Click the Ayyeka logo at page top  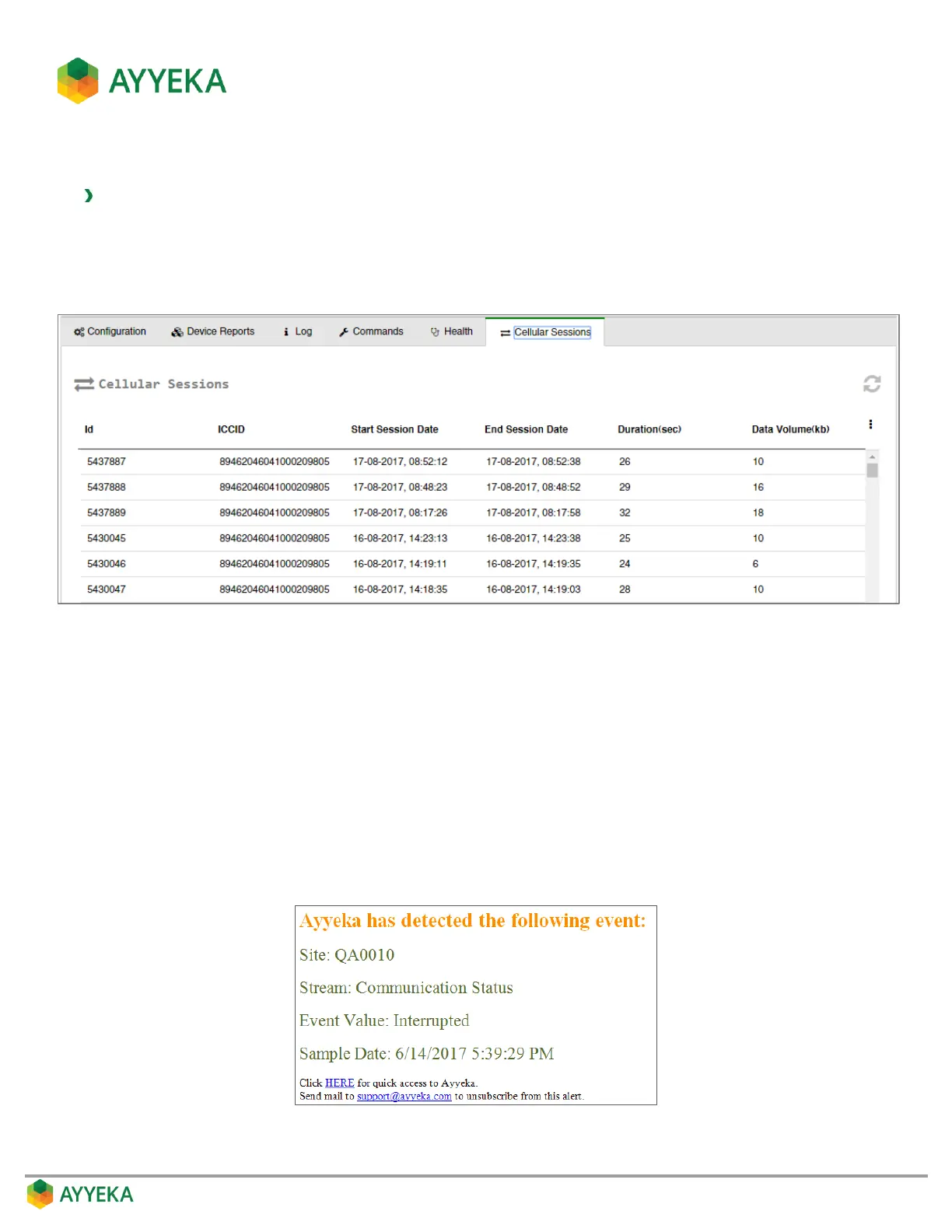[142, 81]
